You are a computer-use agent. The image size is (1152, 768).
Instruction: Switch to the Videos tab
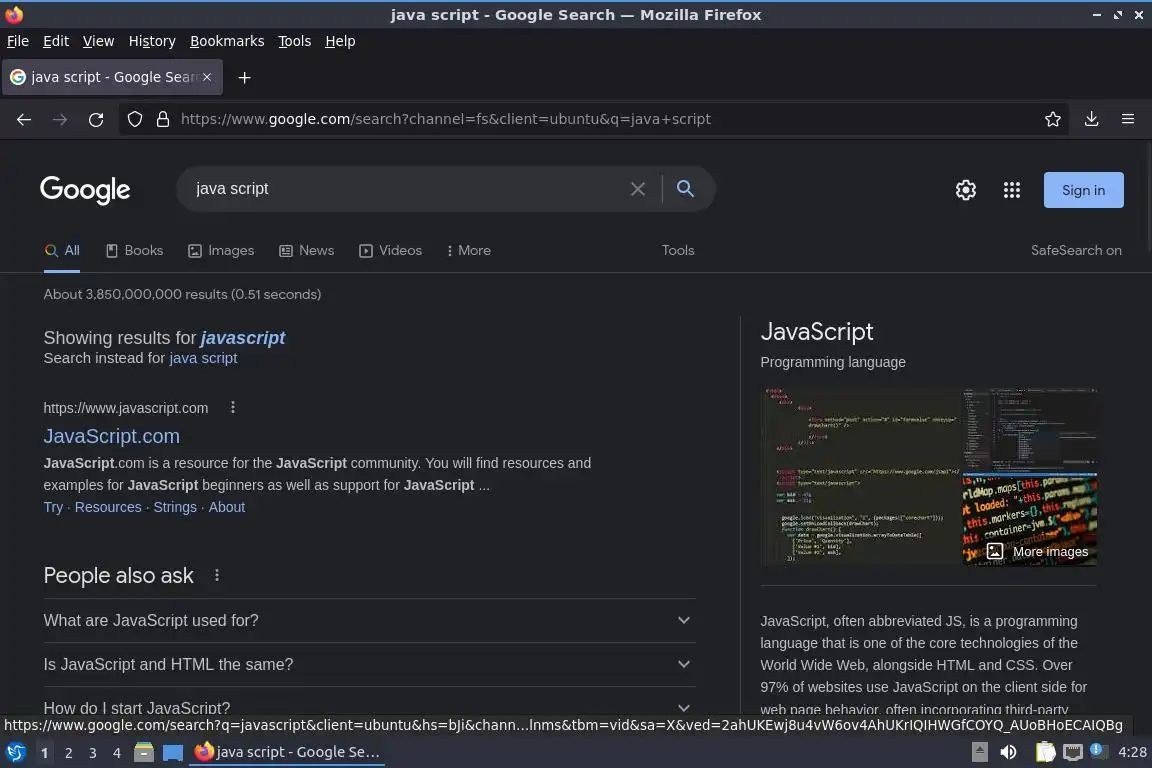pyautogui.click(x=390, y=251)
